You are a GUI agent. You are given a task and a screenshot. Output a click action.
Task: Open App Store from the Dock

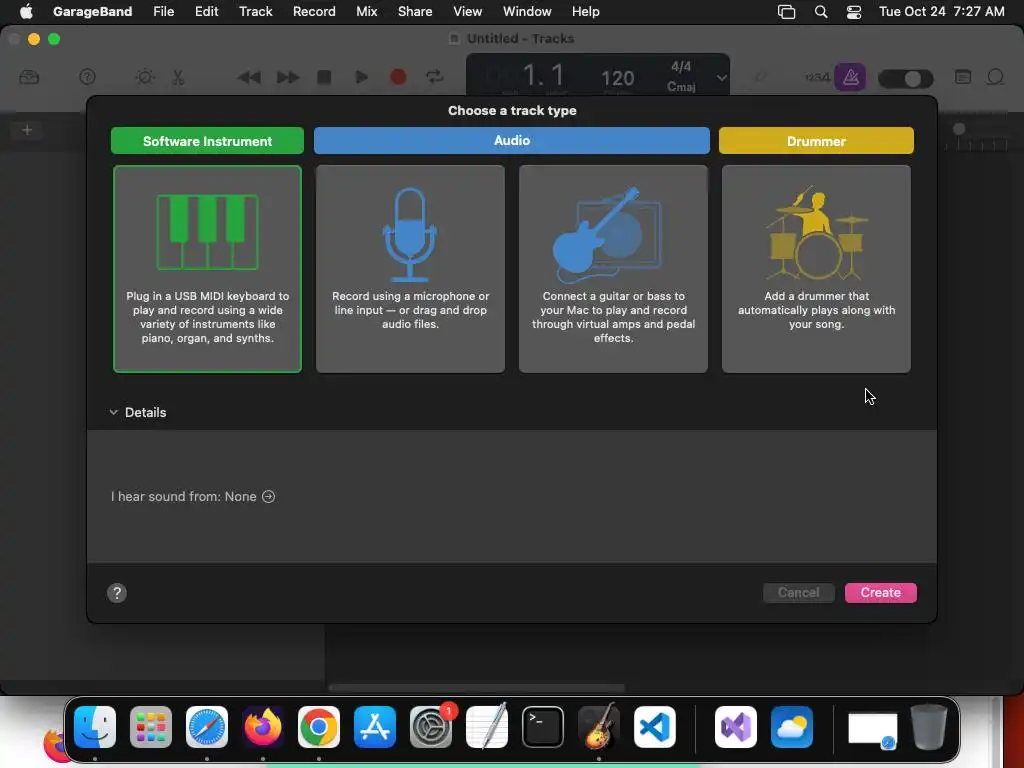click(375, 727)
